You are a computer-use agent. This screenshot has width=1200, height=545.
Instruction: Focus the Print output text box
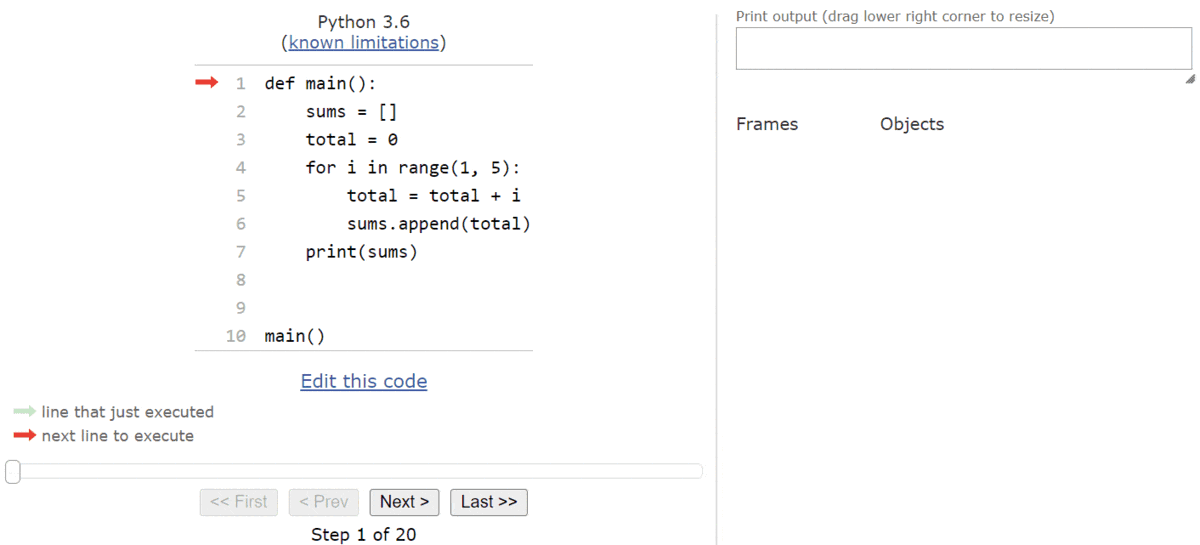click(x=963, y=48)
